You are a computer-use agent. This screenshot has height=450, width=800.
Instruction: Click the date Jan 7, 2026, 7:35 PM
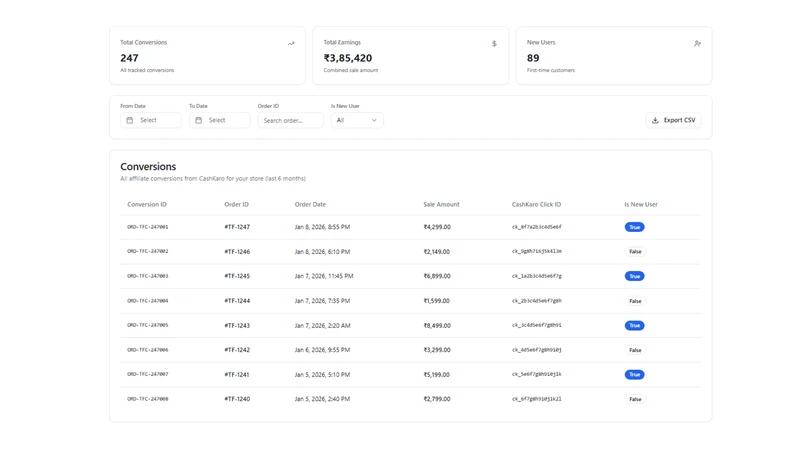322,301
